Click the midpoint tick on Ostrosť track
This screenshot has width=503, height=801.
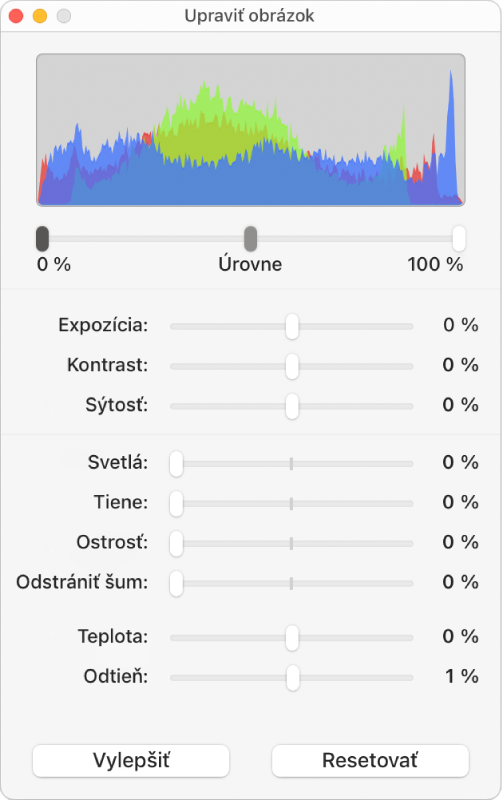point(292,543)
